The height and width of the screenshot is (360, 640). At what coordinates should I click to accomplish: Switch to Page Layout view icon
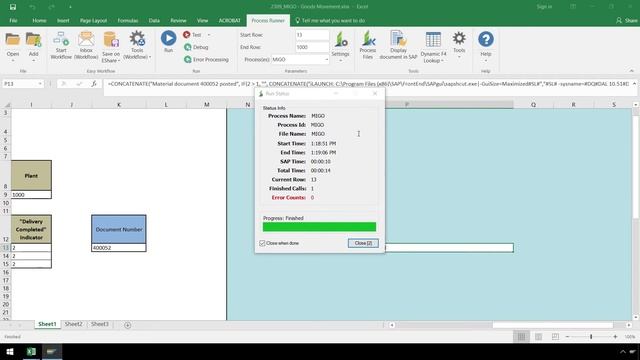pyautogui.click(x=538, y=337)
